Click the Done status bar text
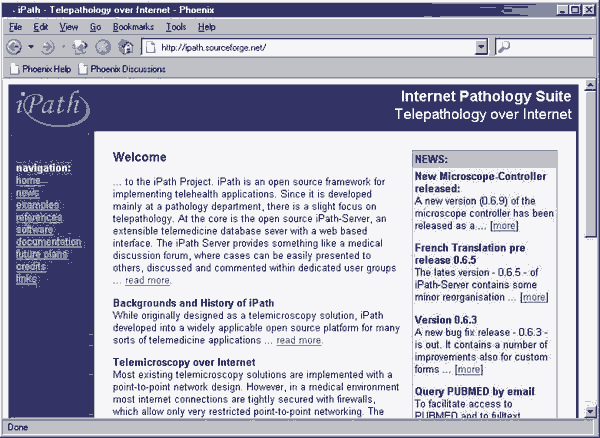The width and height of the screenshot is (600, 438). [x=18, y=427]
